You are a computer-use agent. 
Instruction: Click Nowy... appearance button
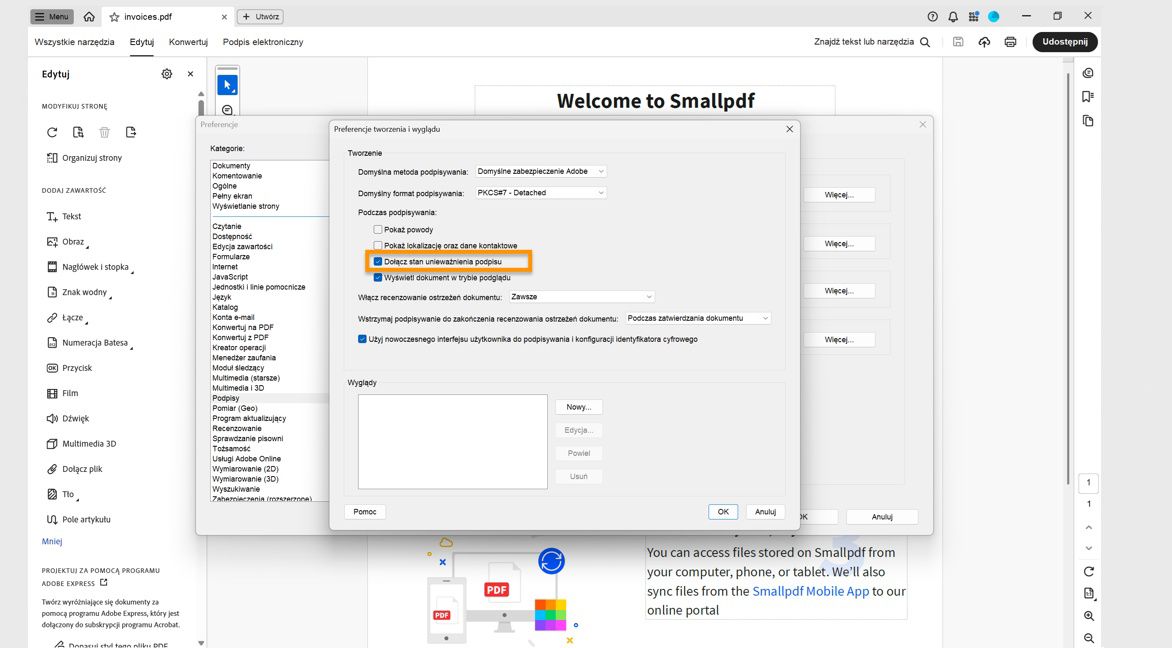pos(579,407)
